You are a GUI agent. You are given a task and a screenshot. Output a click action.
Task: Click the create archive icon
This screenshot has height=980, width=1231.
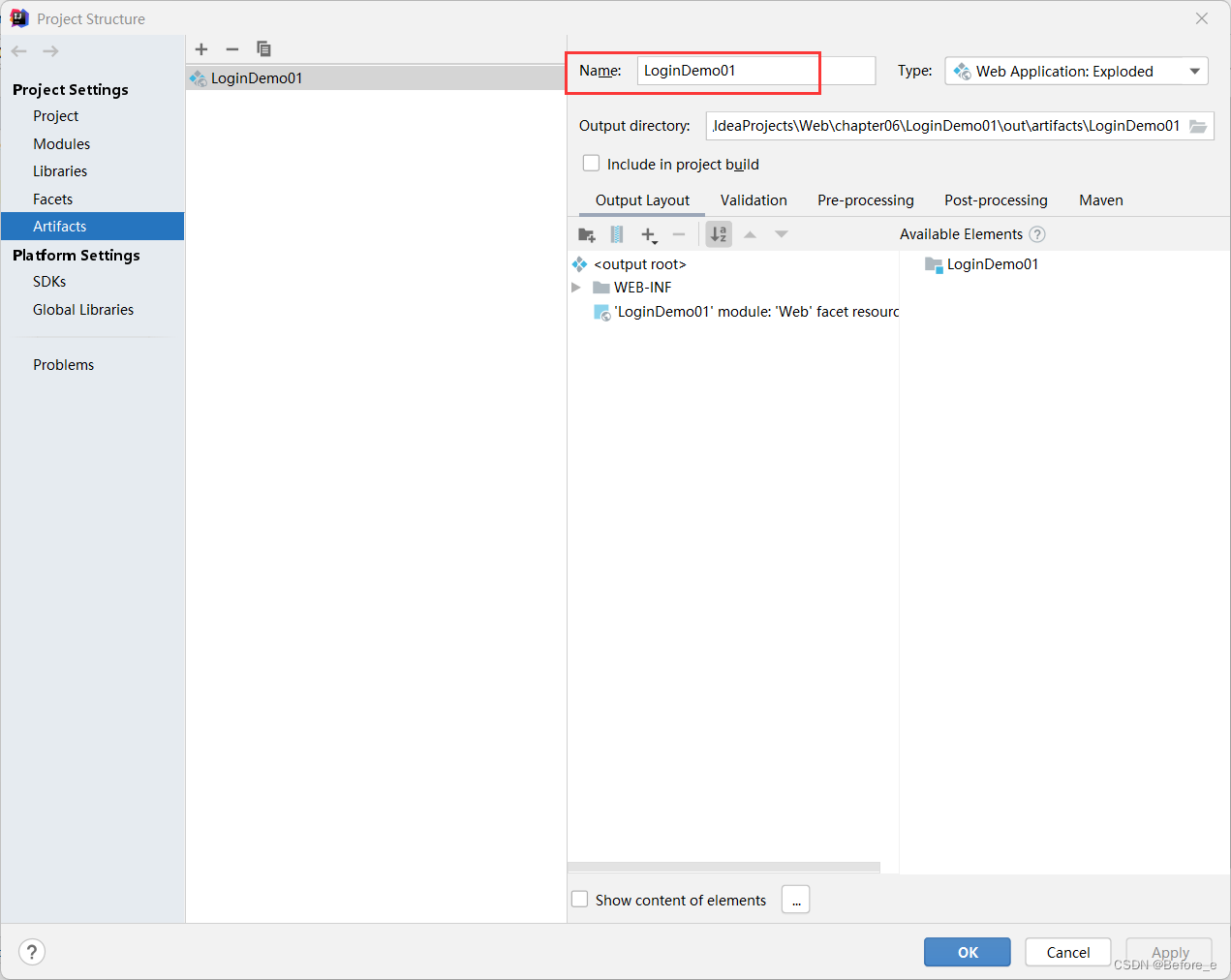[617, 234]
